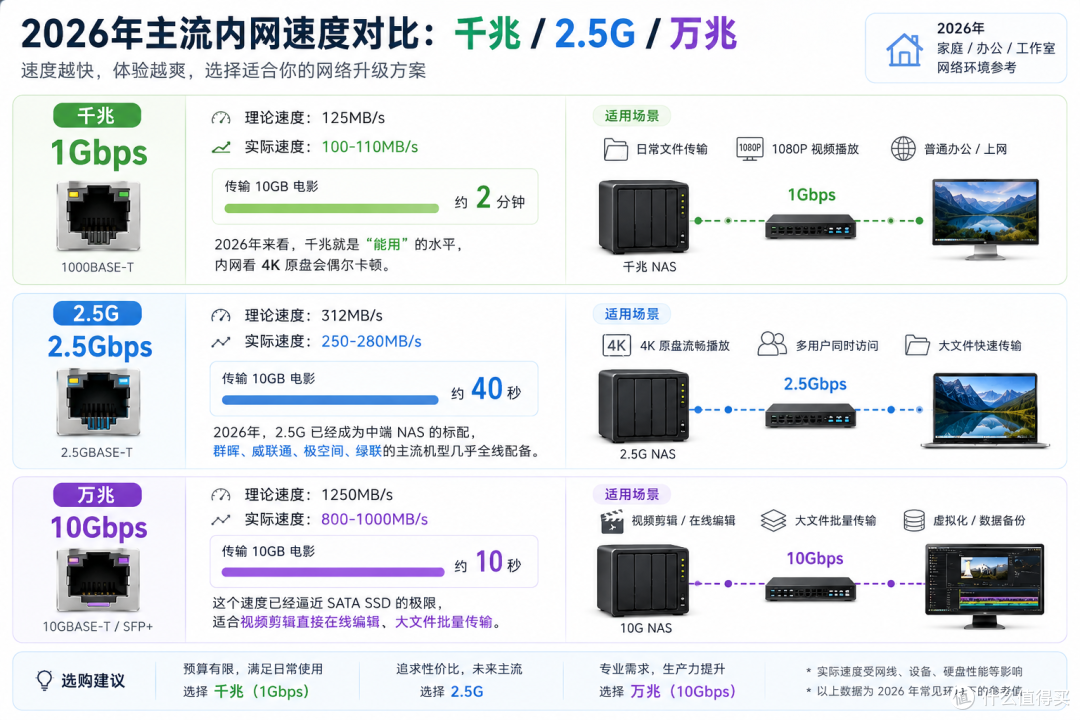The image size is (1080, 720).
Task: Click the blue 40 秒 transfer progress bar
Action: point(330,400)
